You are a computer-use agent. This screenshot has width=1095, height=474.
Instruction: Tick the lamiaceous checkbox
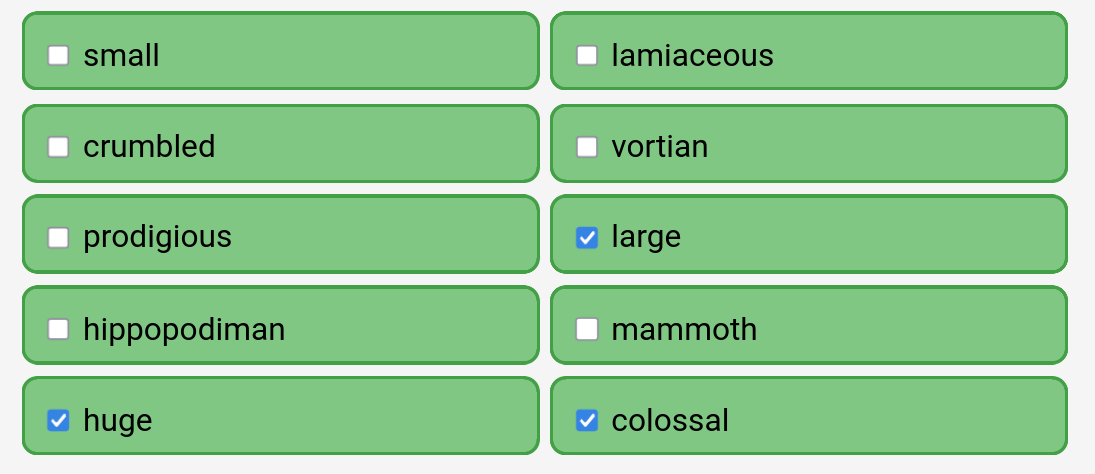(x=587, y=55)
